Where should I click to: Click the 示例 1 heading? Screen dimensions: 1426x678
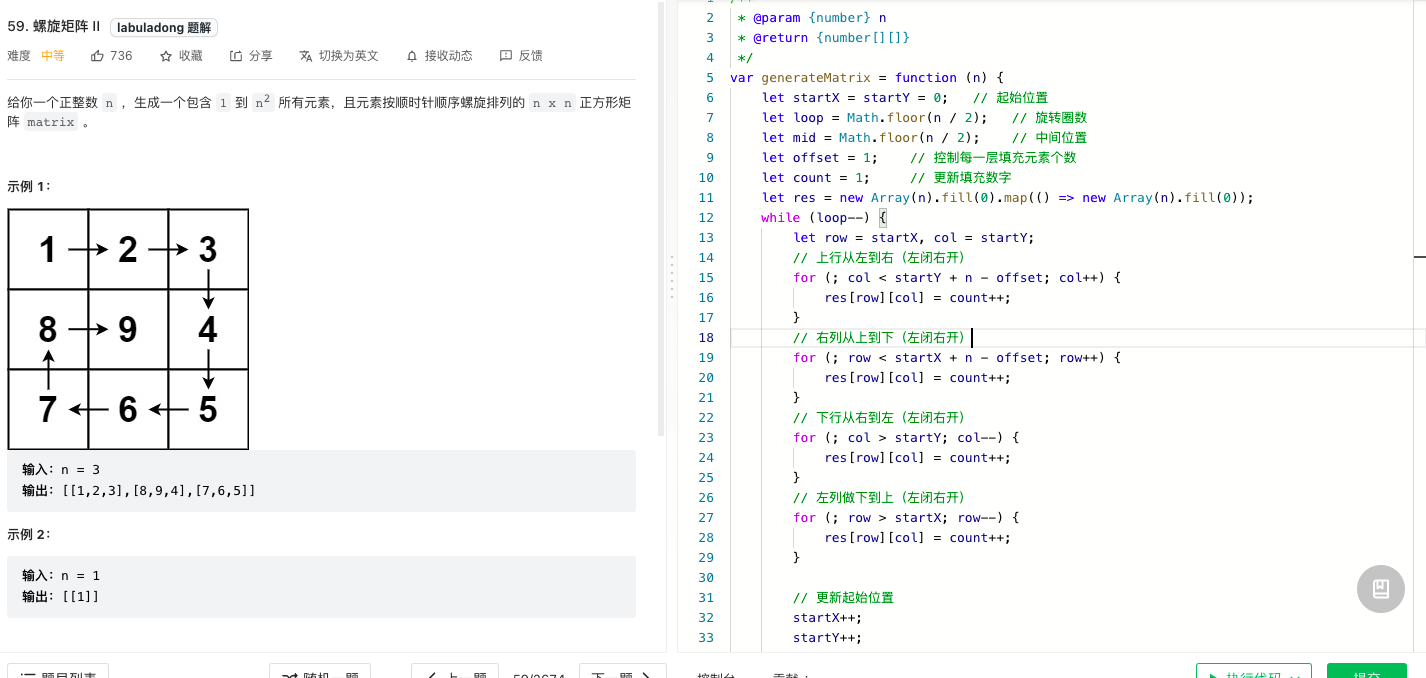tap(29, 186)
